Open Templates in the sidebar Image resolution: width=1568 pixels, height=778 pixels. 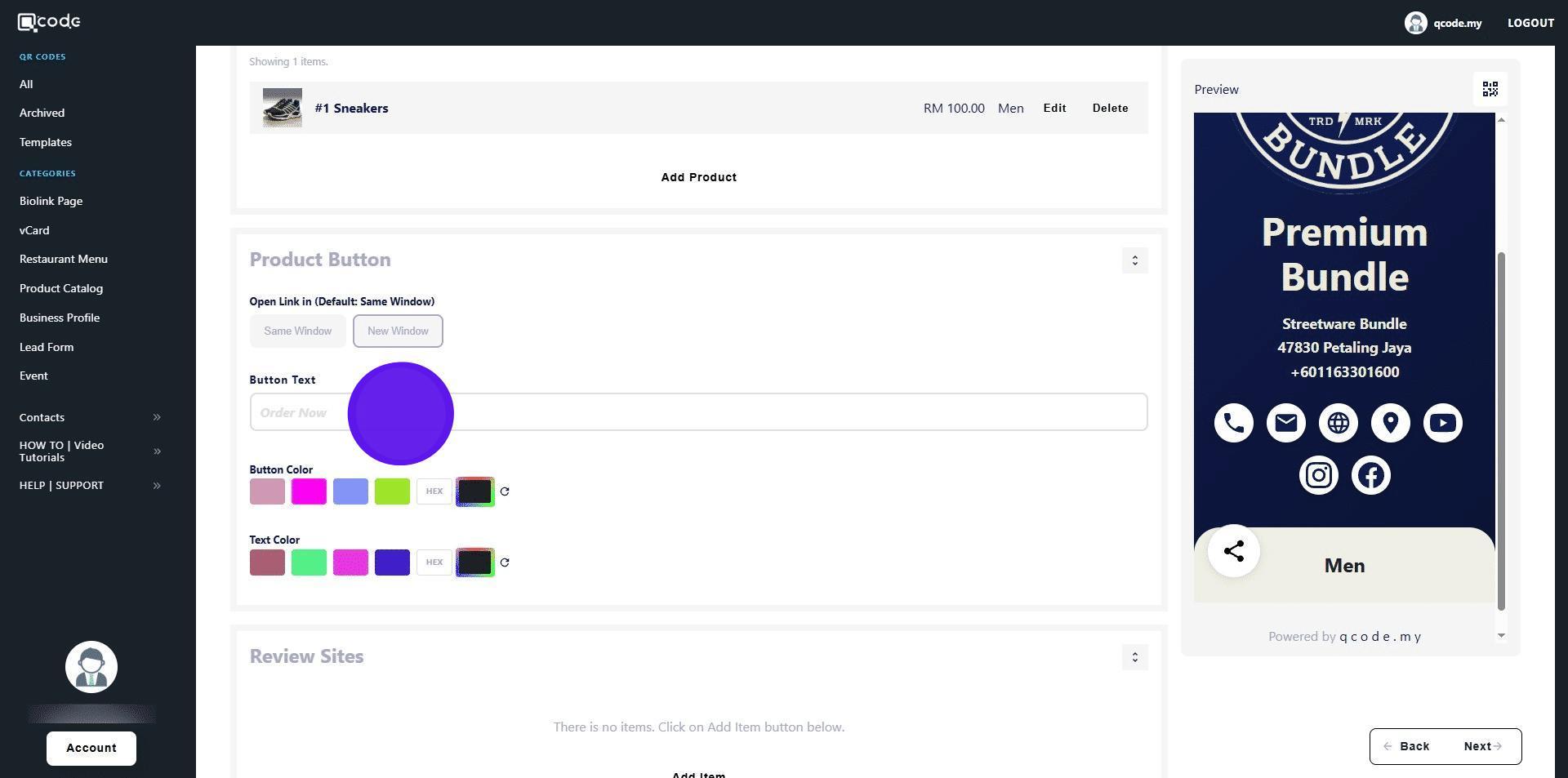46,142
